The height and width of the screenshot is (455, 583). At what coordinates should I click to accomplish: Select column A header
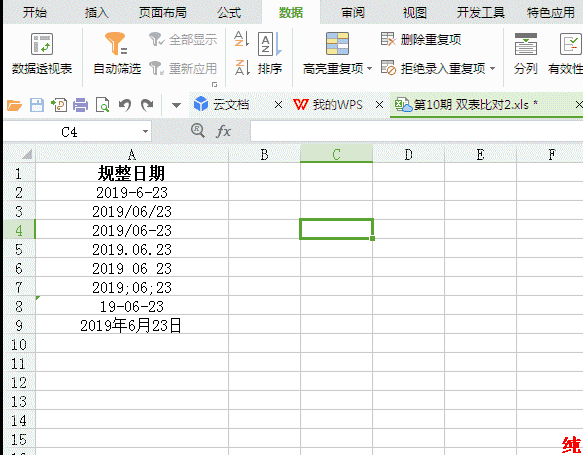tap(132, 154)
